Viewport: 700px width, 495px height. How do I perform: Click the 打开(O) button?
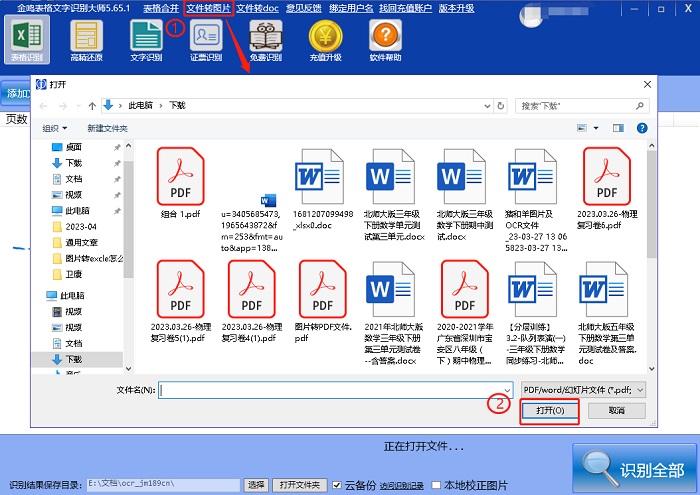pos(549,410)
